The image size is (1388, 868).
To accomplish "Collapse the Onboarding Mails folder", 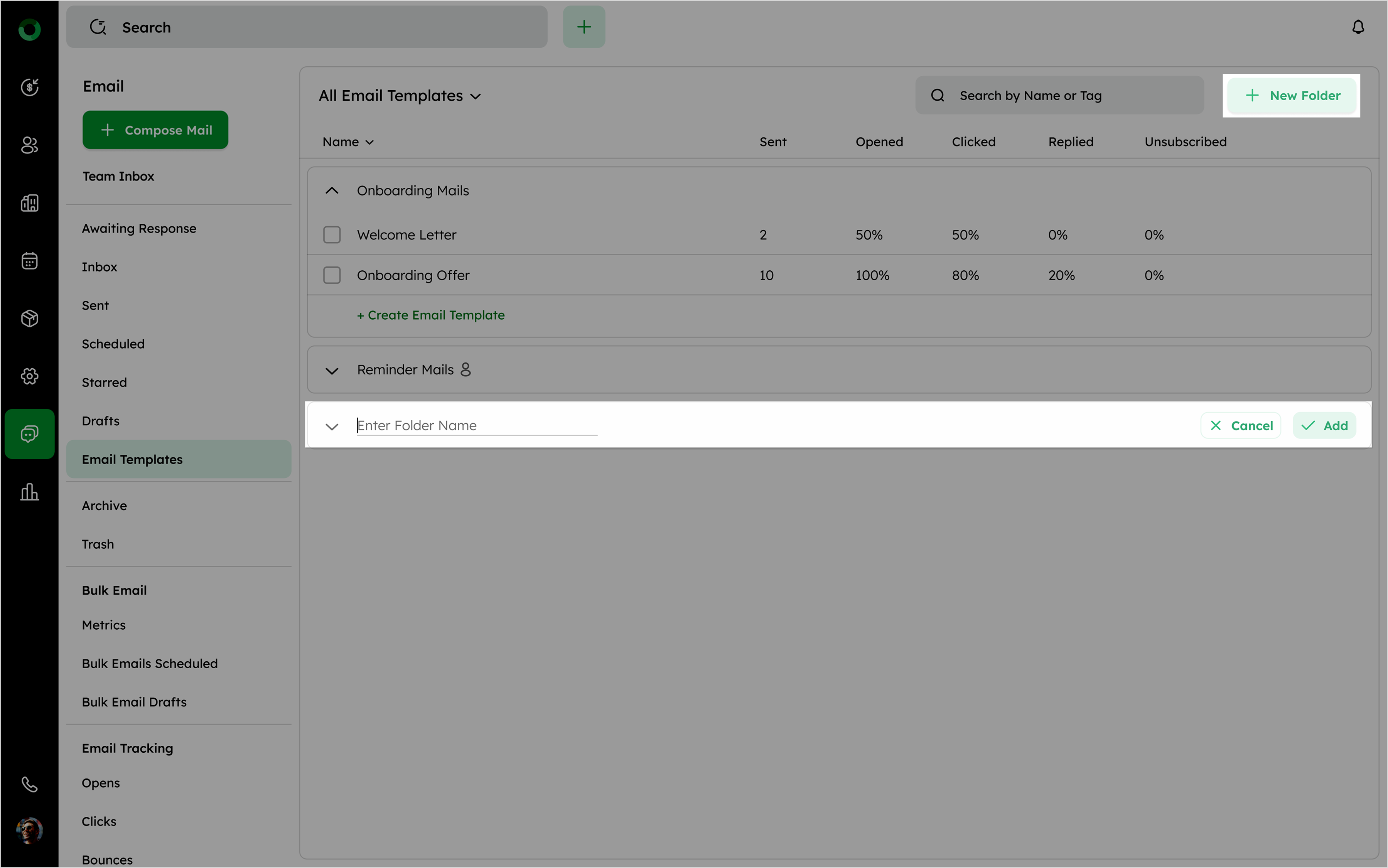I will click(332, 190).
